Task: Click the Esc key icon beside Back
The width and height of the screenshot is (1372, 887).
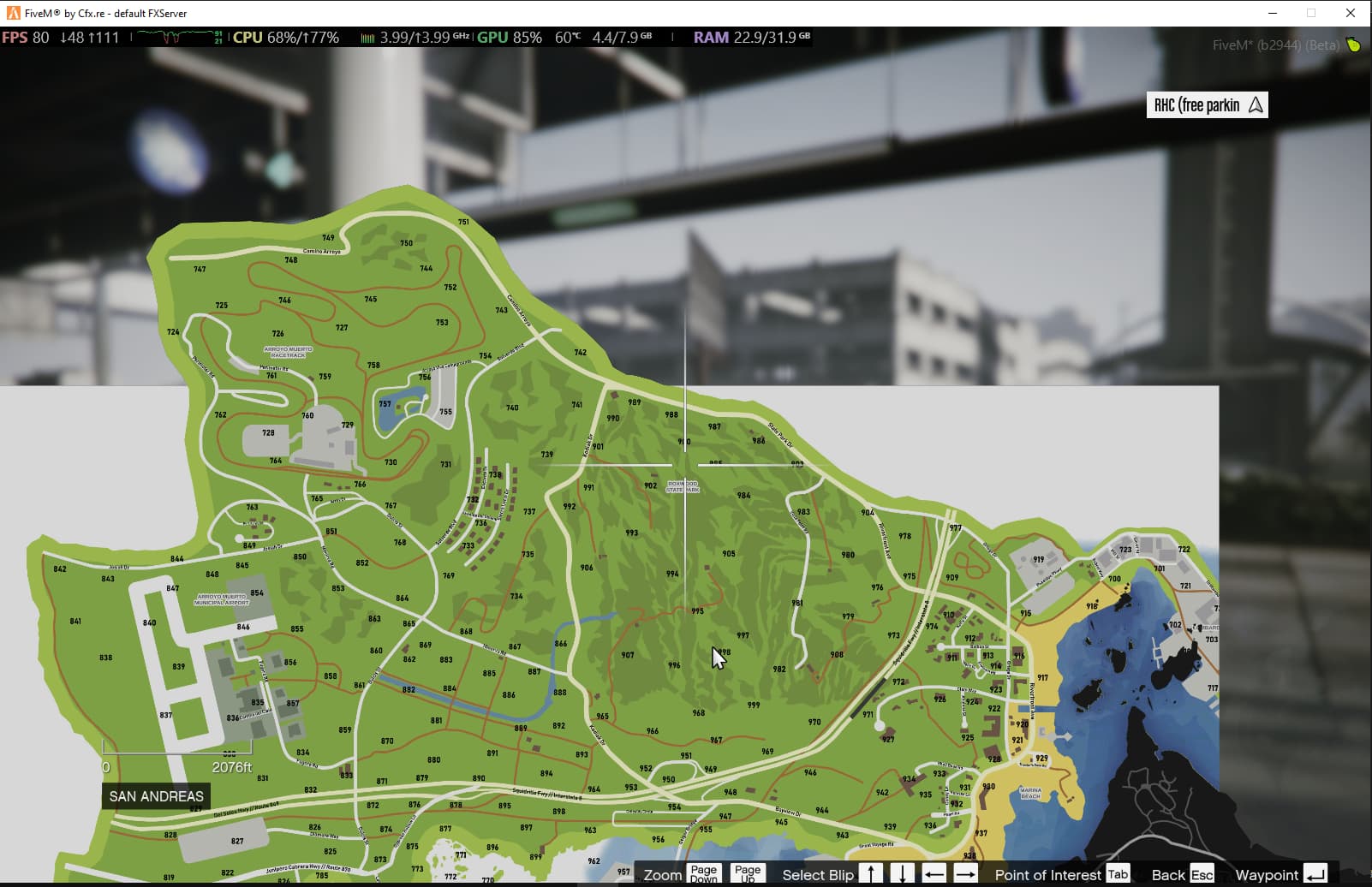Action: point(1202,874)
